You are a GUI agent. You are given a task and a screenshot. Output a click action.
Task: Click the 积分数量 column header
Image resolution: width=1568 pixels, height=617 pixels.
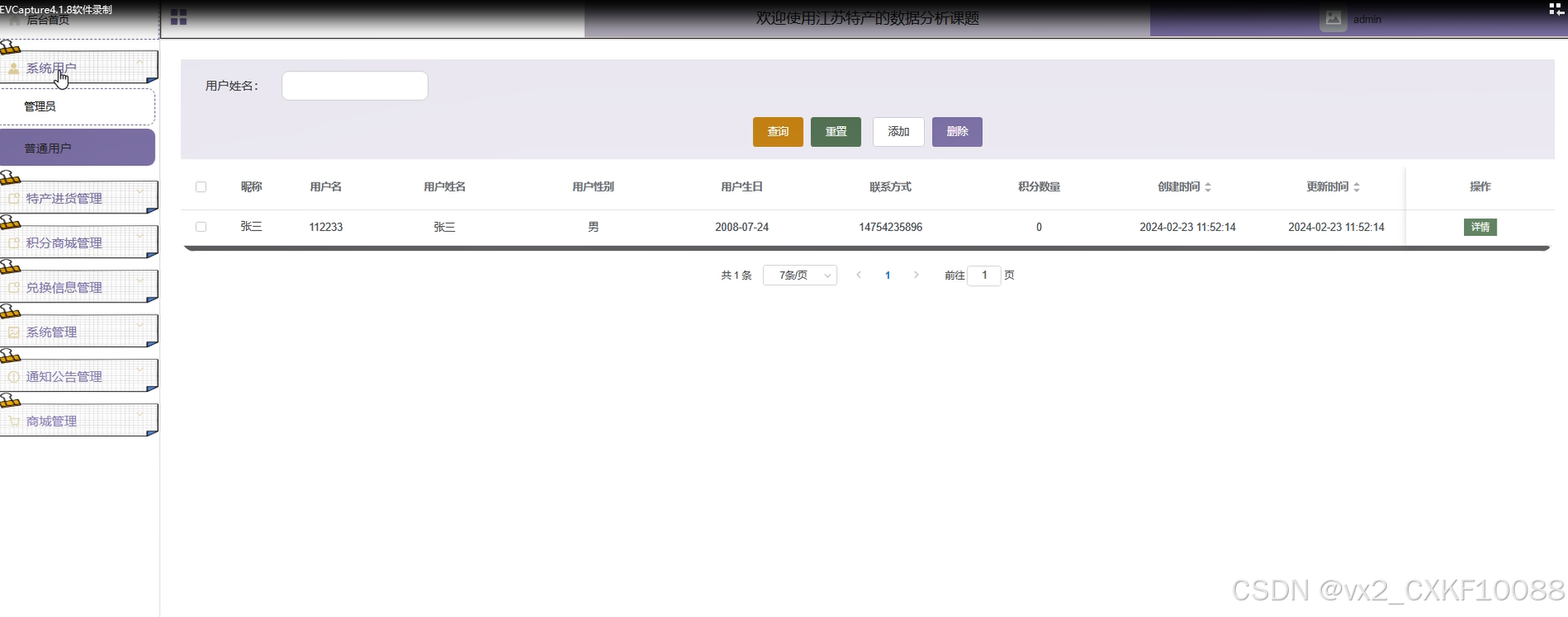[1040, 187]
